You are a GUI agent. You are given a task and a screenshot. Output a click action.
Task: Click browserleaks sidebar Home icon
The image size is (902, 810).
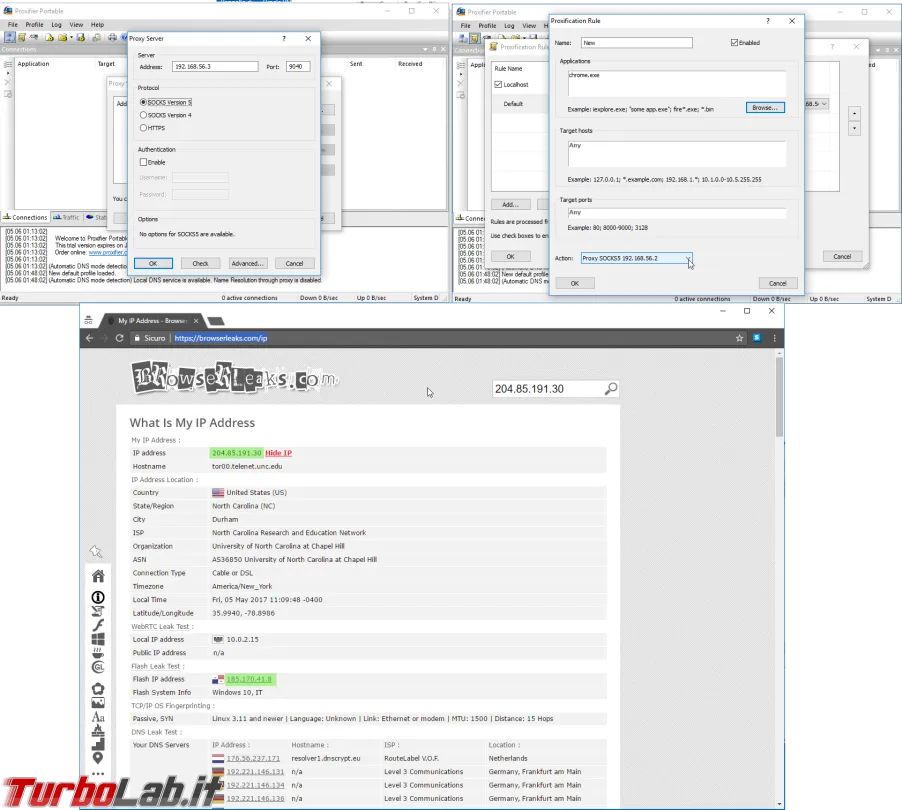pyautogui.click(x=98, y=576)
